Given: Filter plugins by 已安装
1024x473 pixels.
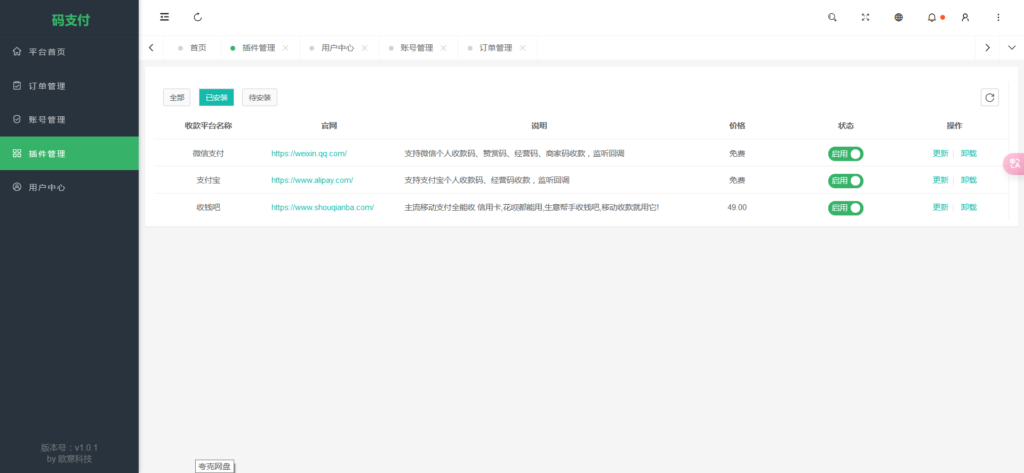Looking at the screenshot, I should [x=216, y=97].
